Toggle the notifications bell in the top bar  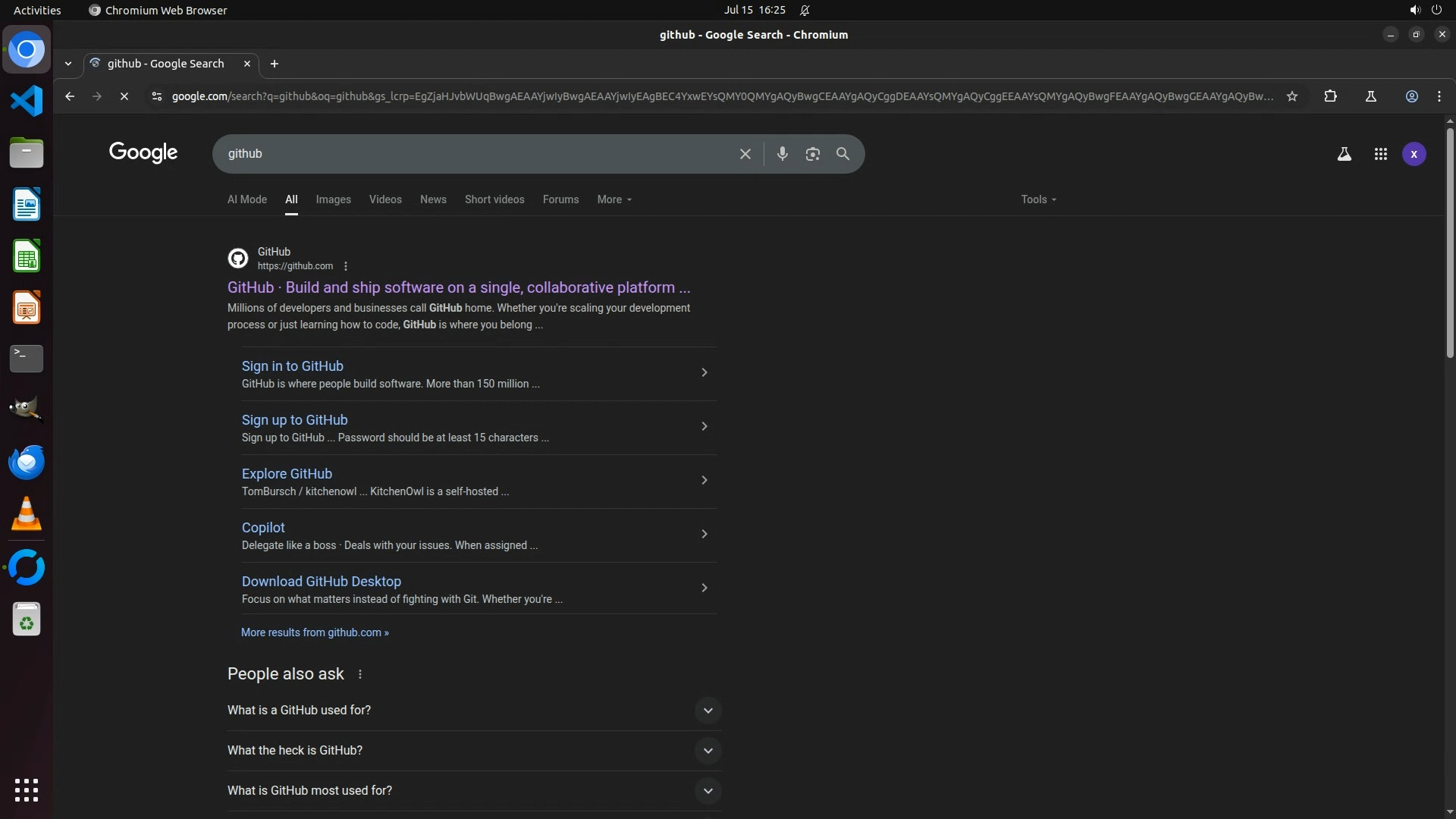tap(805, 11)
